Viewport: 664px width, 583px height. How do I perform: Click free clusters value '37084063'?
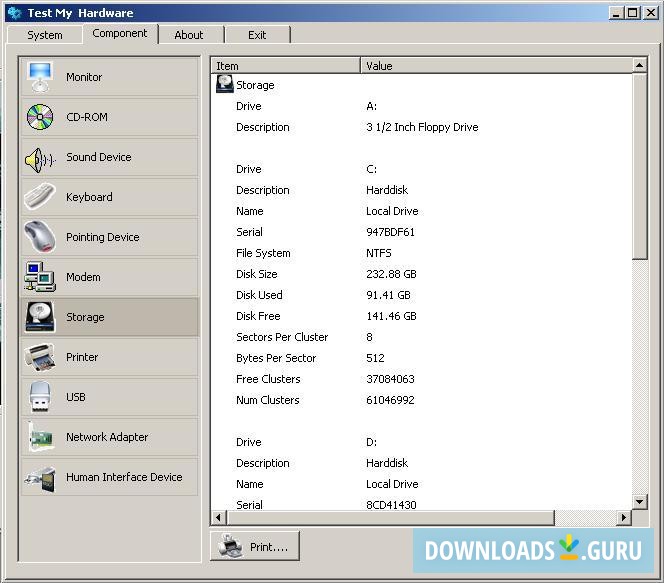pyautogui.click(x=390, y=379)
